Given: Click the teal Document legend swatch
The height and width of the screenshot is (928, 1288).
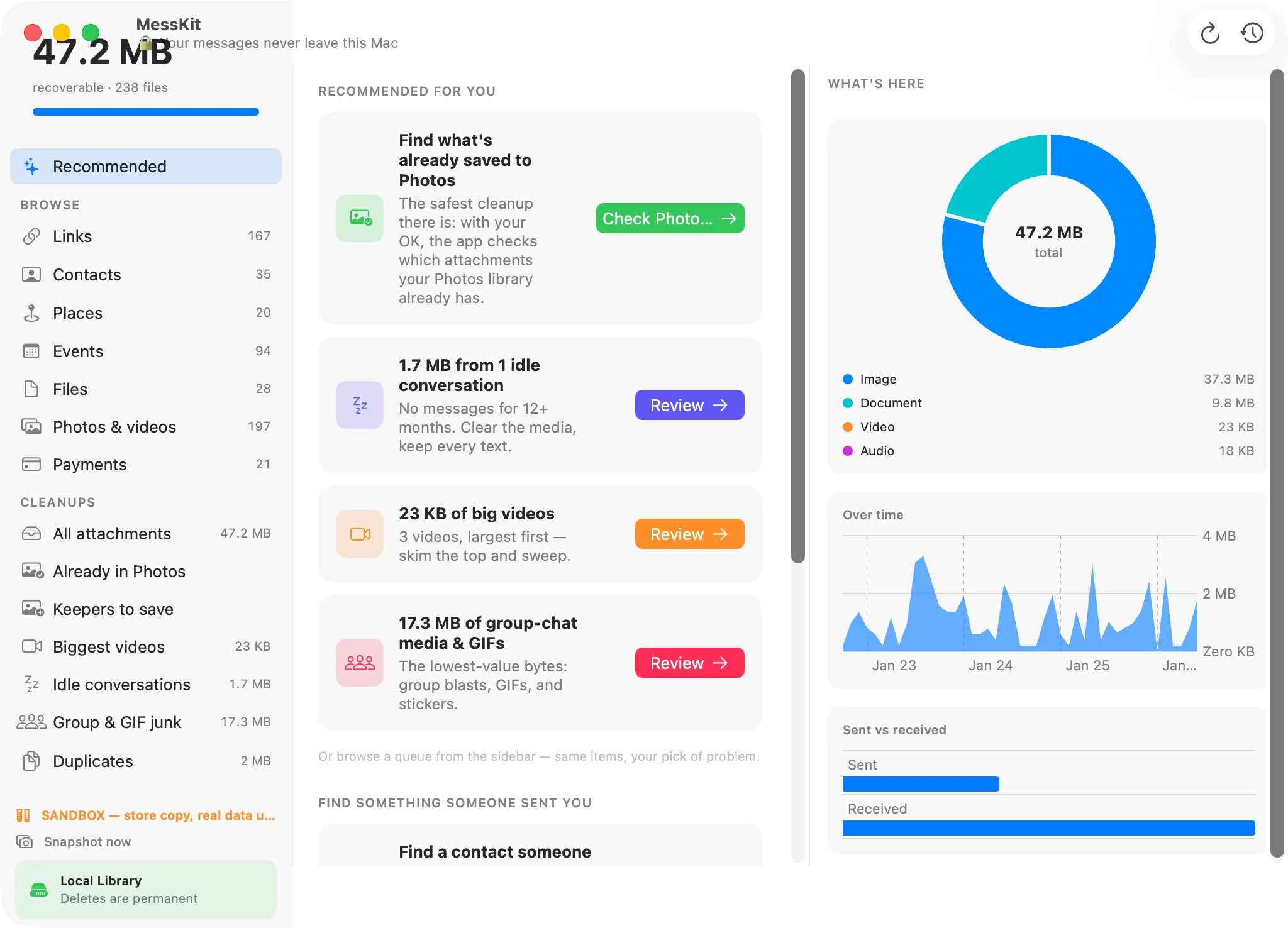Looking at the screenshot, I should tap(848, 403).
